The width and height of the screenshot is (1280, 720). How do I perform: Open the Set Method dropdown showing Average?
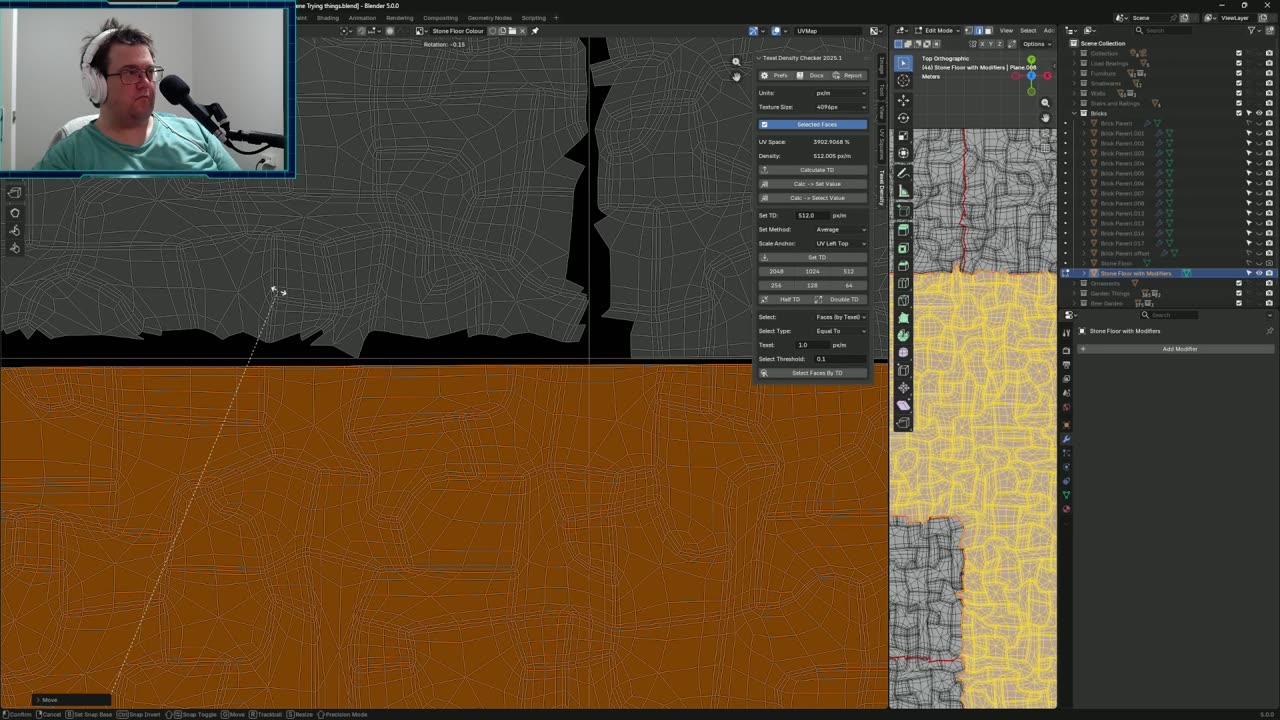840,229
